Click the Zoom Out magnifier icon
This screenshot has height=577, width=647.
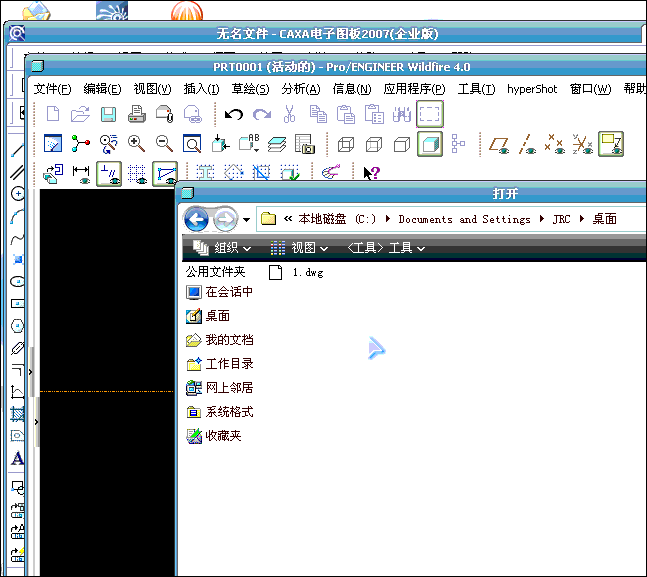[x=164, y=144]
